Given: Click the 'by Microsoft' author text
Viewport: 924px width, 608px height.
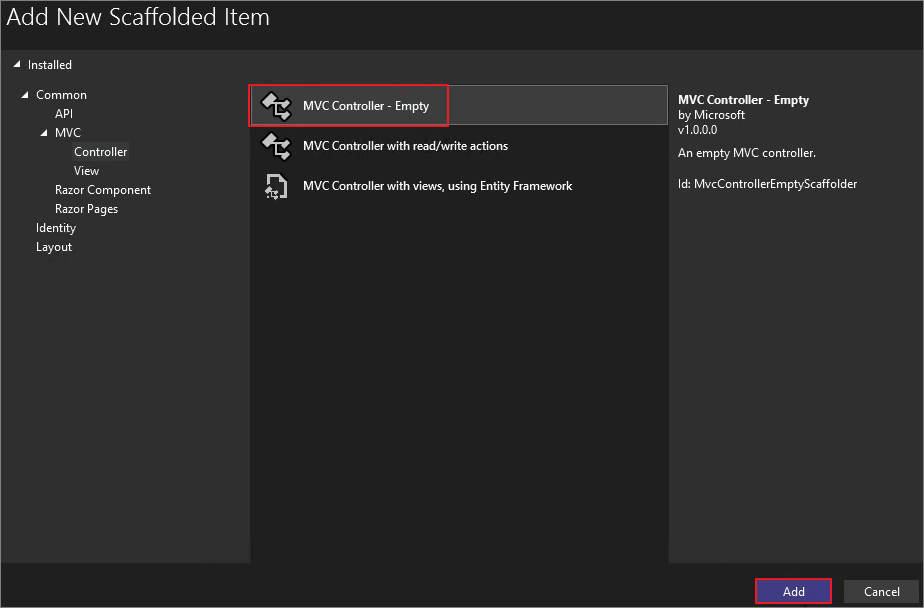Looking at the screenshot, I should [x=711, y=115].
